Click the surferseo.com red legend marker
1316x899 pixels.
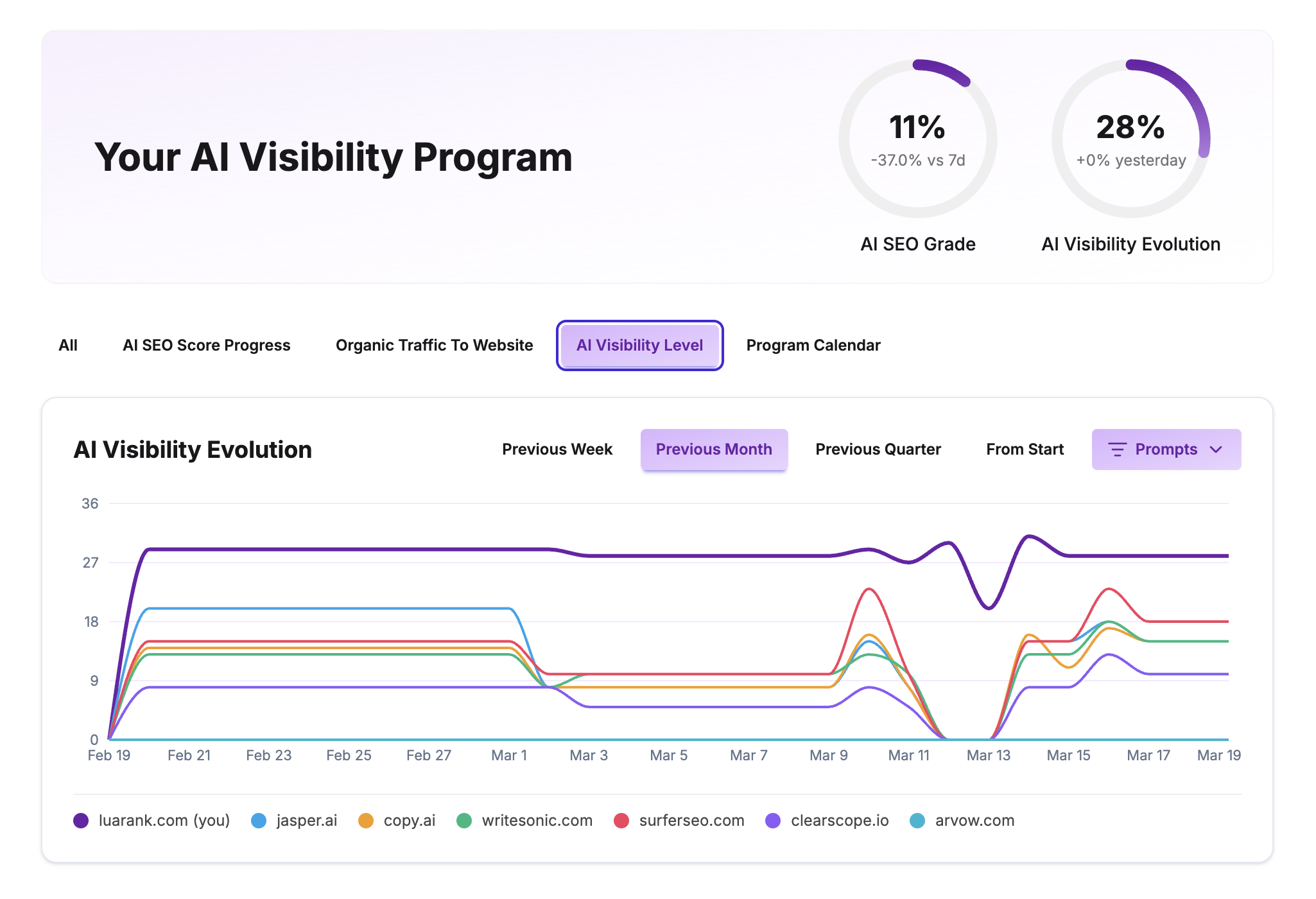point(621,820)
